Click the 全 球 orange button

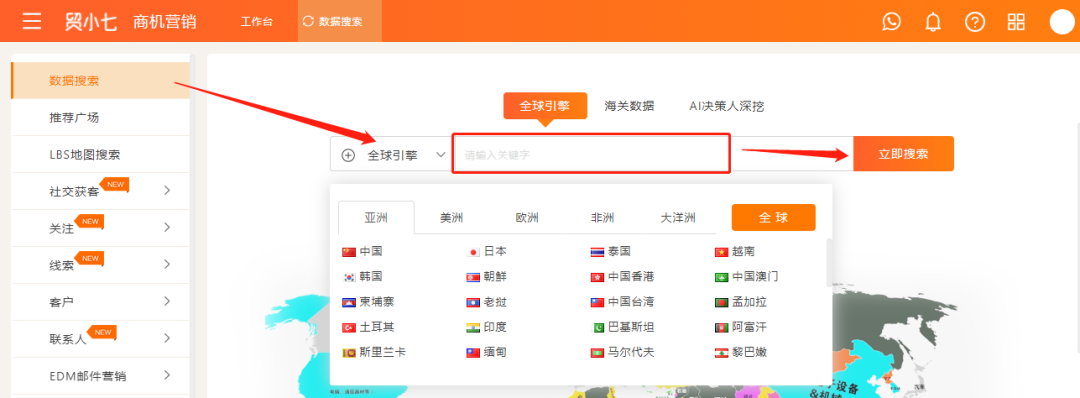(773, 218)
